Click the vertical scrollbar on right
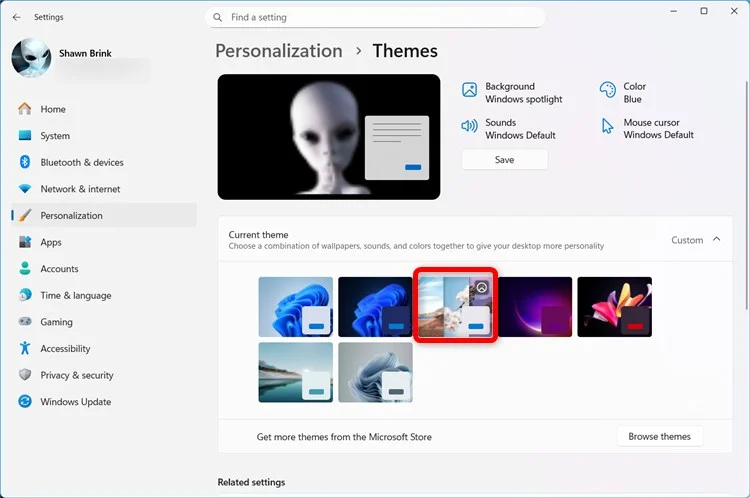Screen dimensions: 750x498 pos(746,196)
